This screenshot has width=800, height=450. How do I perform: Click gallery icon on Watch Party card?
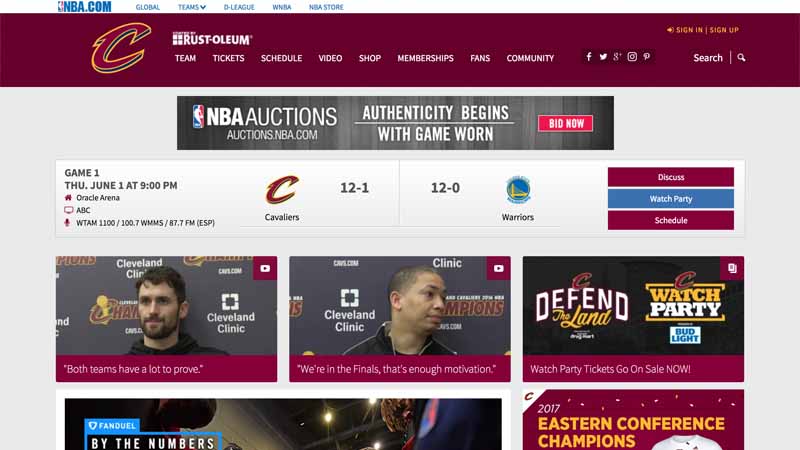click(x=732, y=268)
